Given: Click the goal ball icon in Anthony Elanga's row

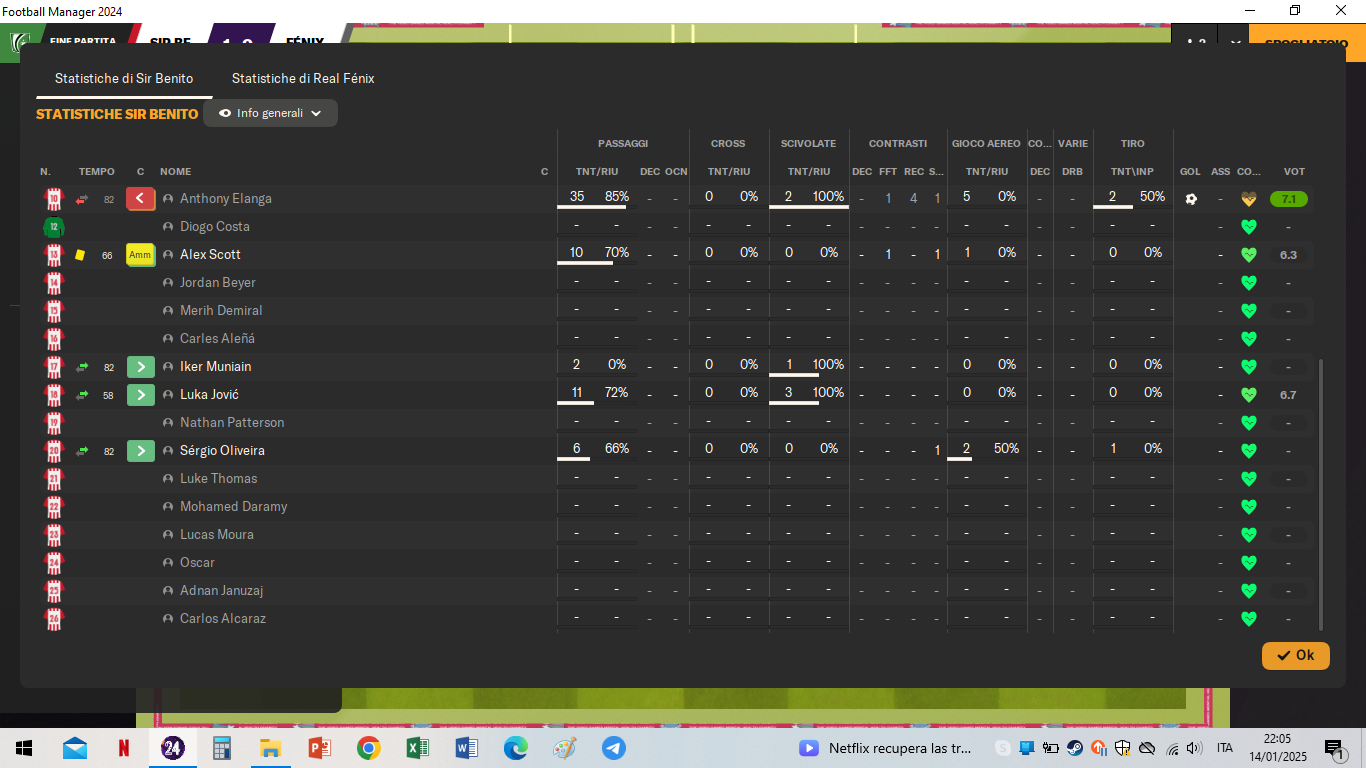Looking at the screenshot, I should [x=1191, y=199].
